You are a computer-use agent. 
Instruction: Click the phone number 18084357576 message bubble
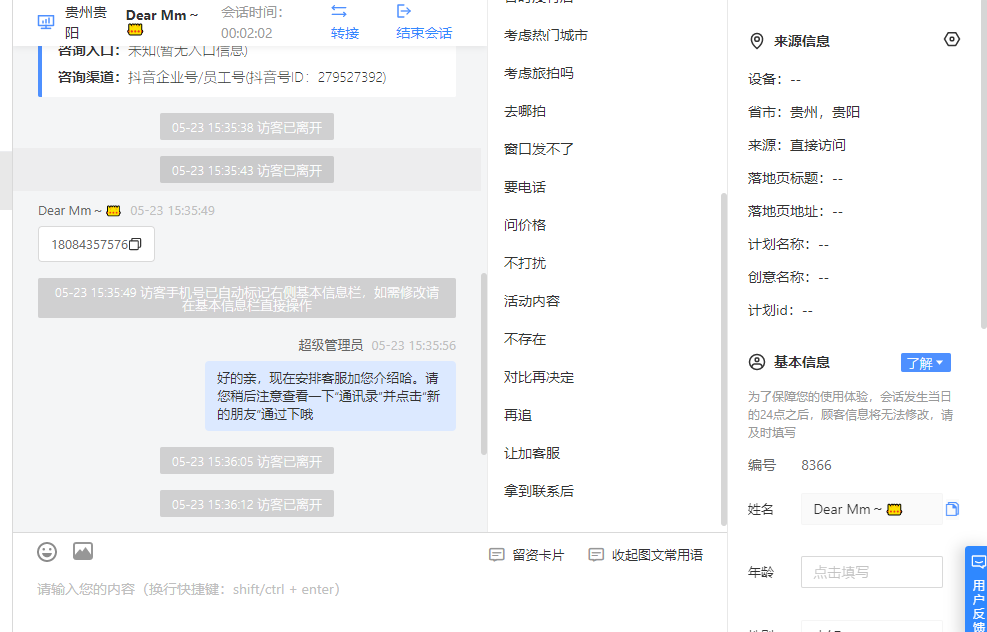[x=96, y=244]
